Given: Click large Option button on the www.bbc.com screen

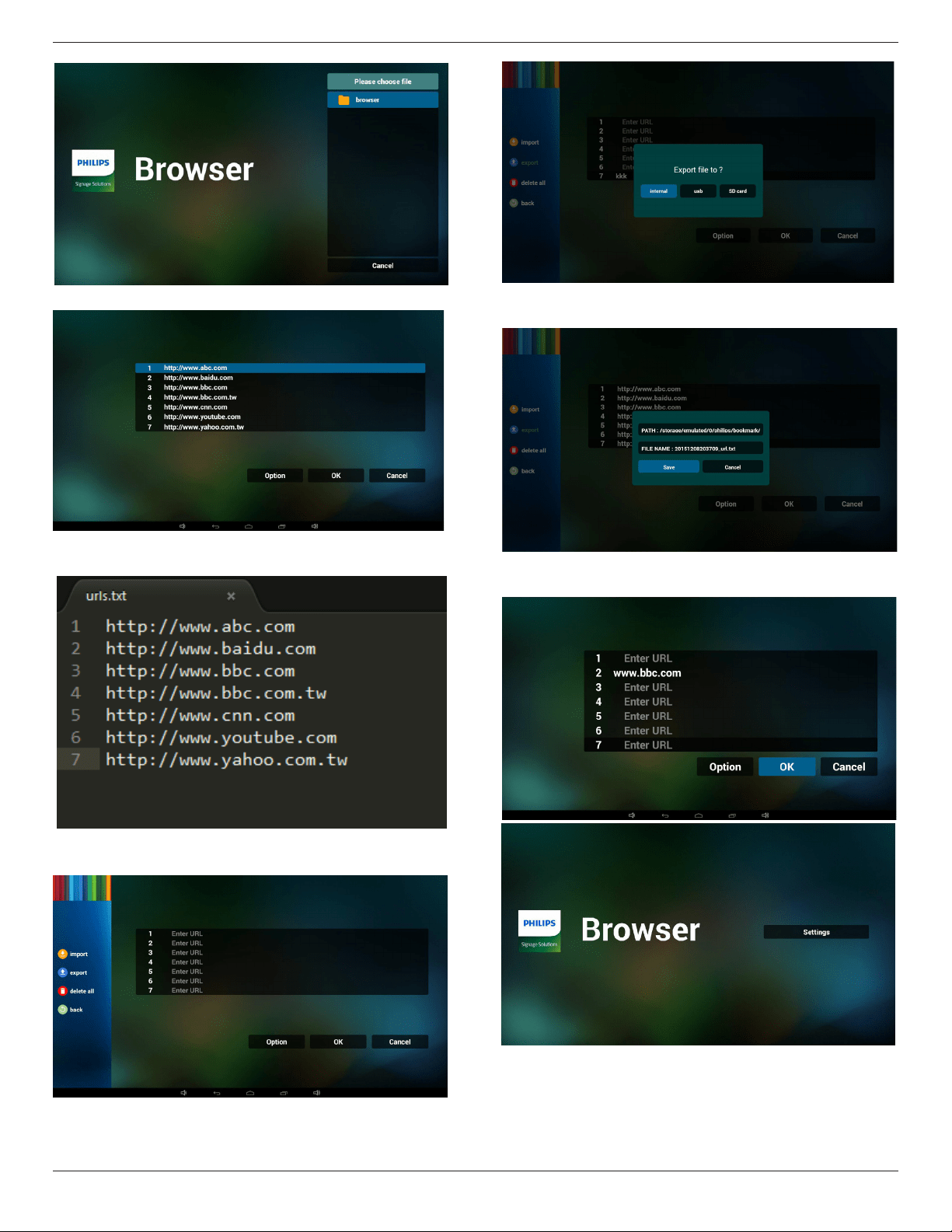Looking at the screenshot, I should pos(725,767).
